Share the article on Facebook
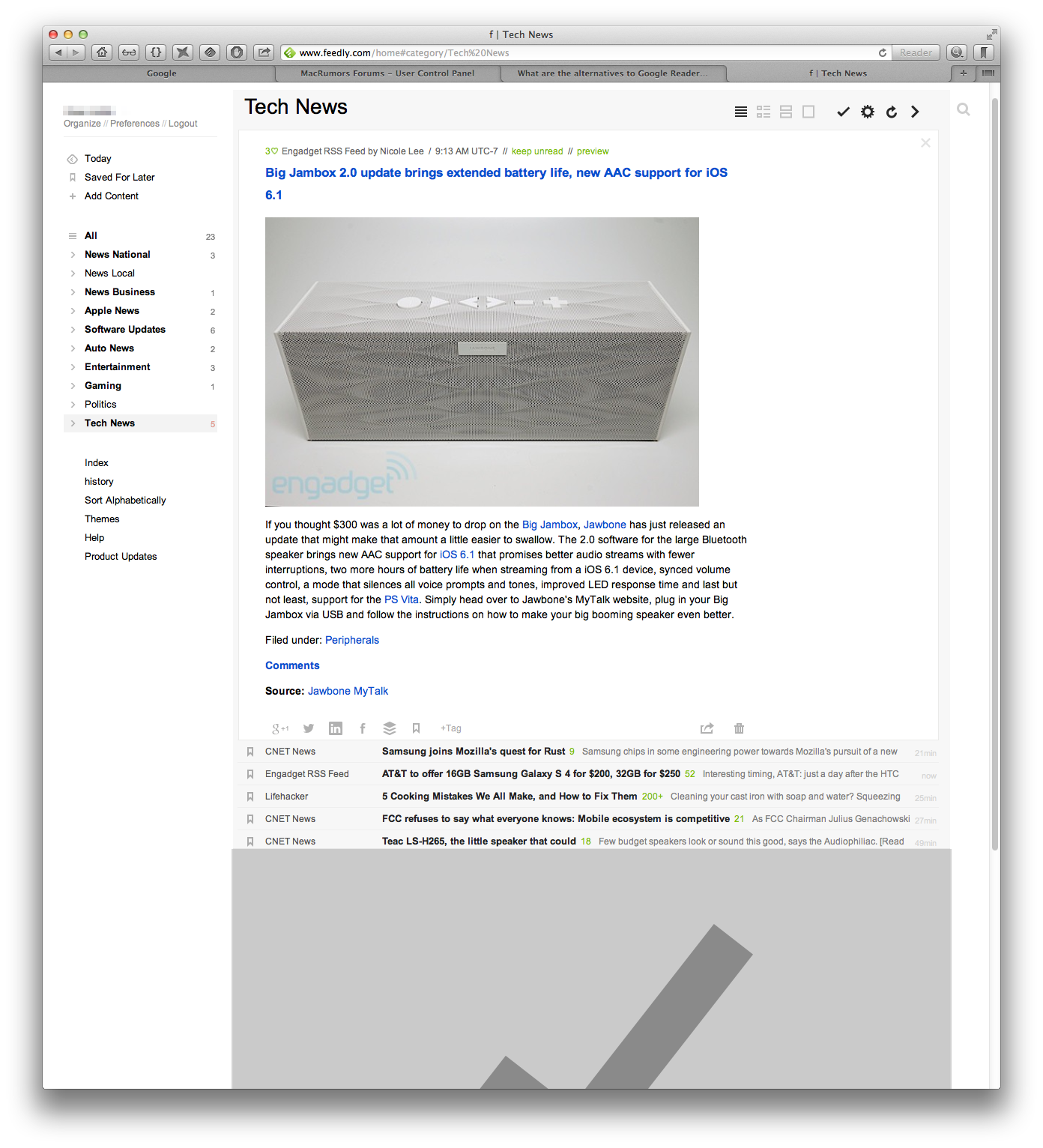This screenshot has height=1148, width=1043. pos(363,728)
